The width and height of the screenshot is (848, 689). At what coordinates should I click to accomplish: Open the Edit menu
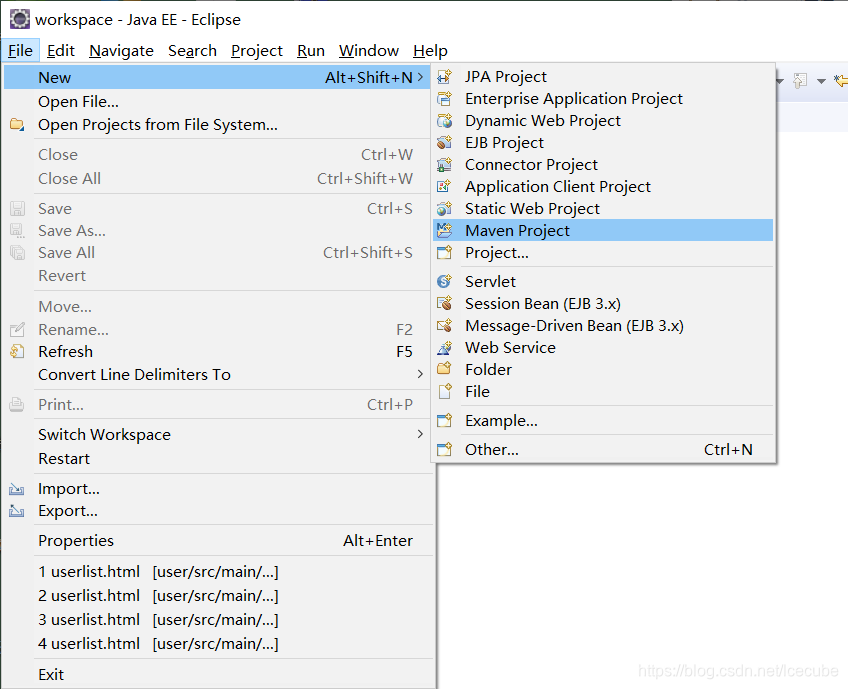point(61,51)
